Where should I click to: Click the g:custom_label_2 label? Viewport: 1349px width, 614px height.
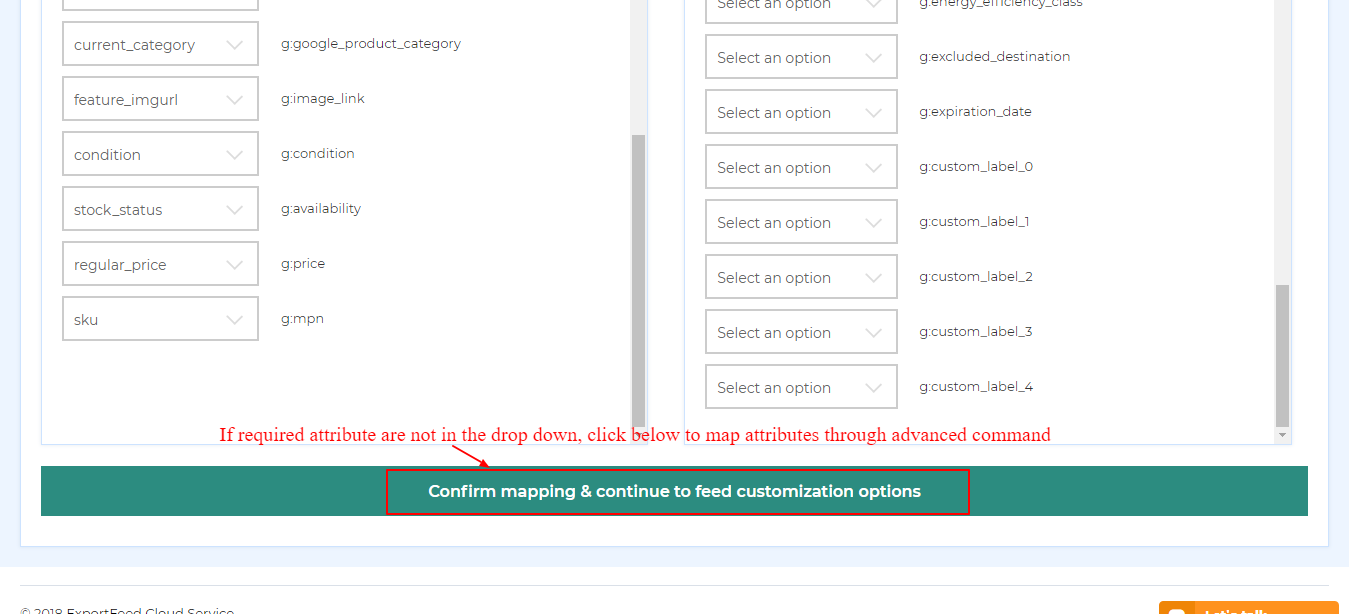[976, 277]
